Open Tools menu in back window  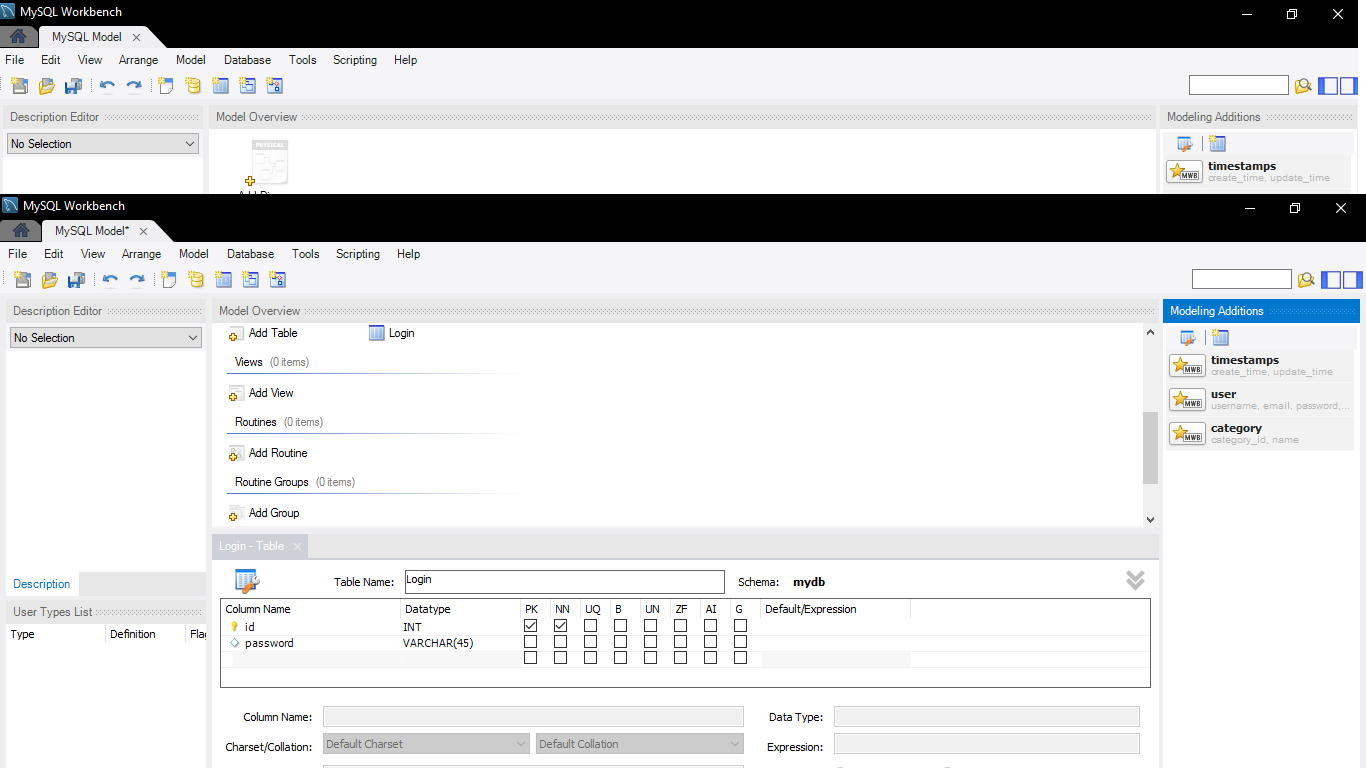coord(302,60)
